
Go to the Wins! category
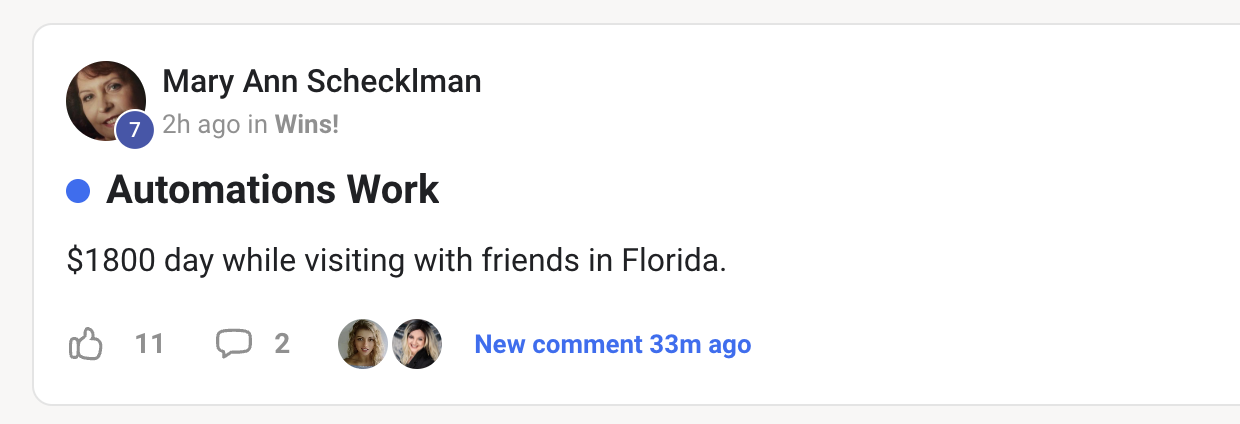(306, 124)
